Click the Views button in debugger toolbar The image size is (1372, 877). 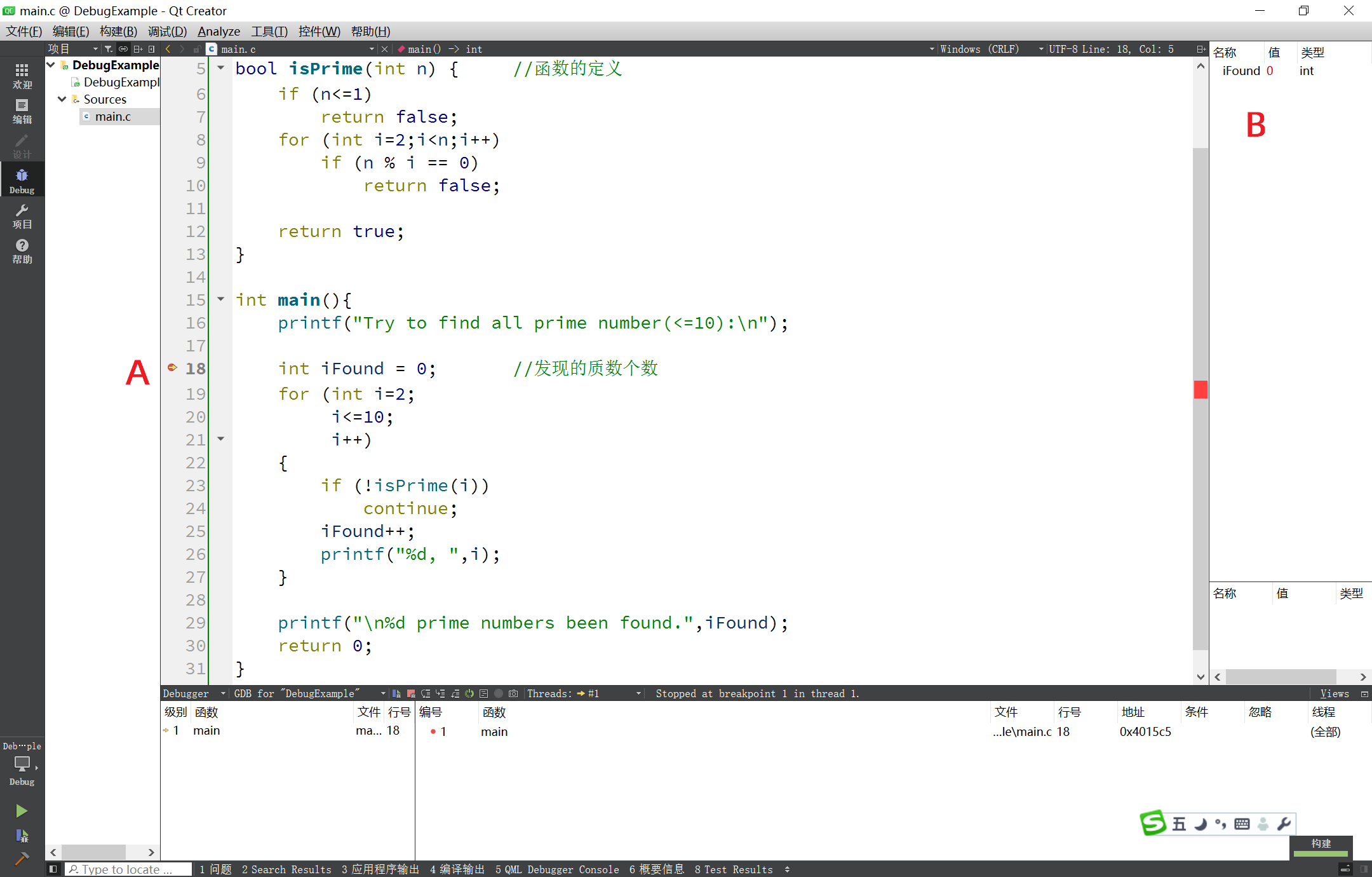pyautogui.click(x=1334, y=693)
